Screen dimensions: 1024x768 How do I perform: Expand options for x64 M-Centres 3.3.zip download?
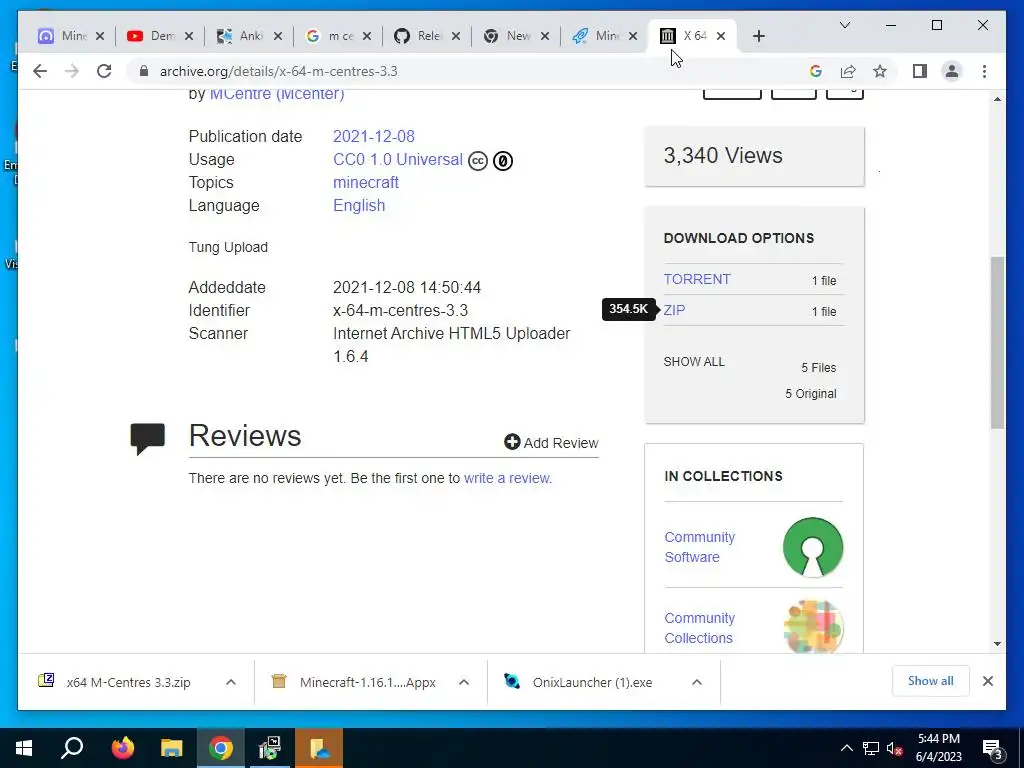pos(231,682)
